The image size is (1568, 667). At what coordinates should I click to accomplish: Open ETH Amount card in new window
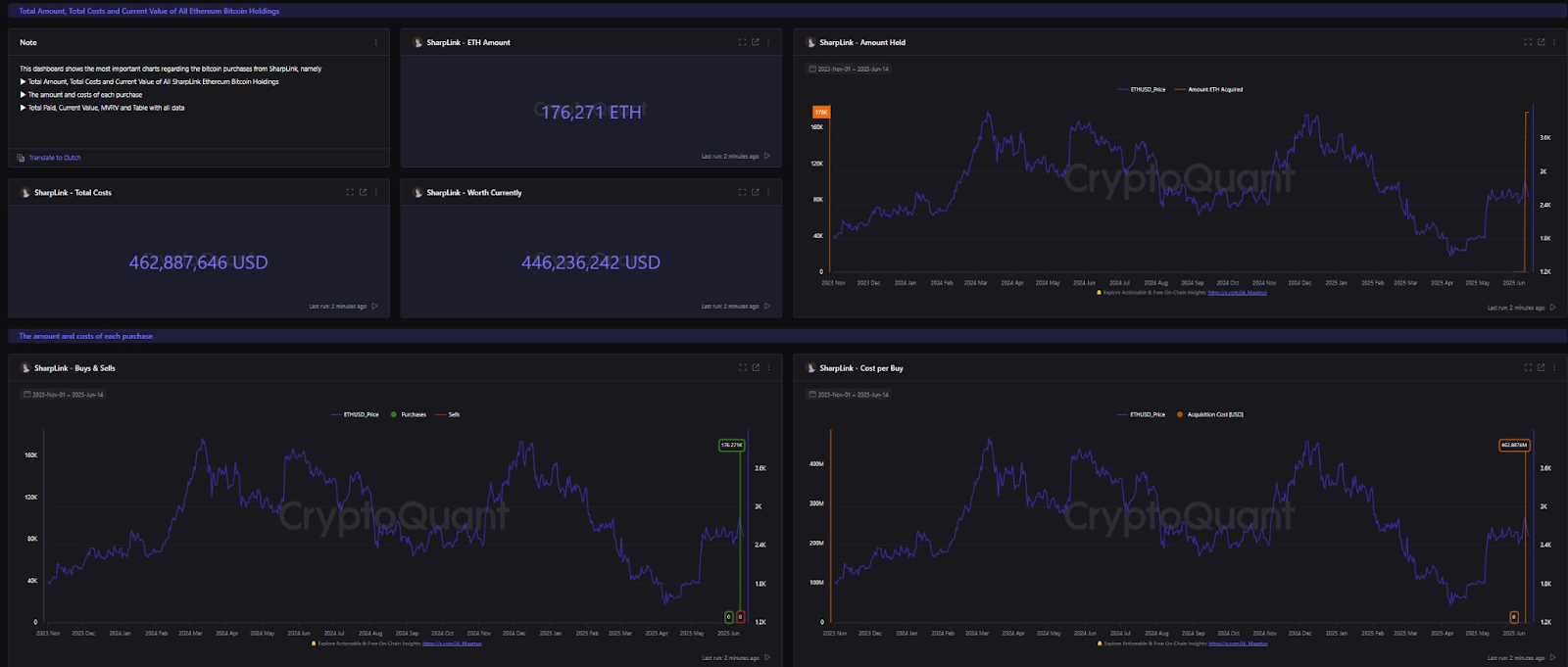coord(756,42)
